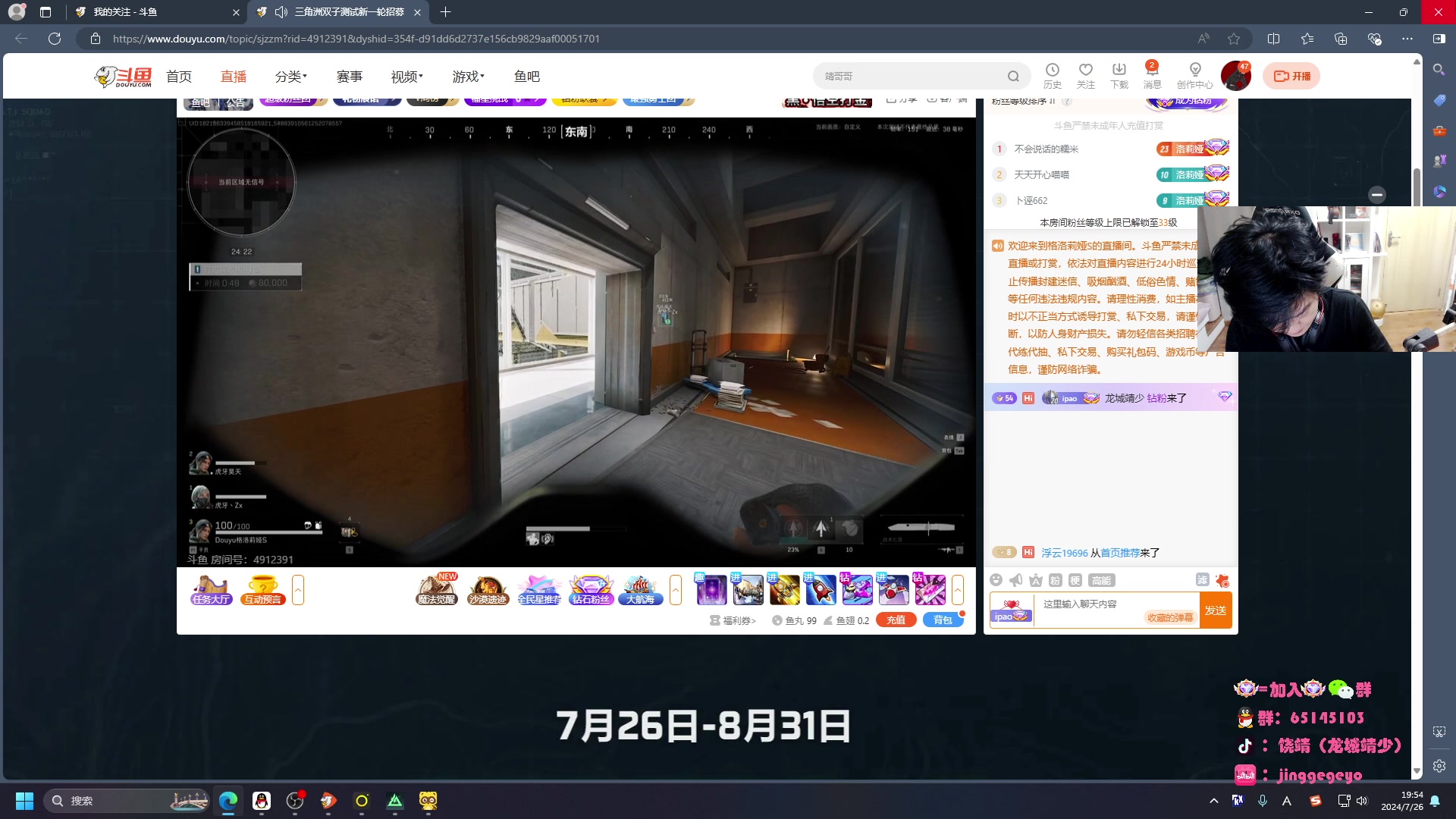This screenshot has height=819, width=1456.
Task: Click the browser address bar URL
Action: pyautogui.click(x=356, y=39)
